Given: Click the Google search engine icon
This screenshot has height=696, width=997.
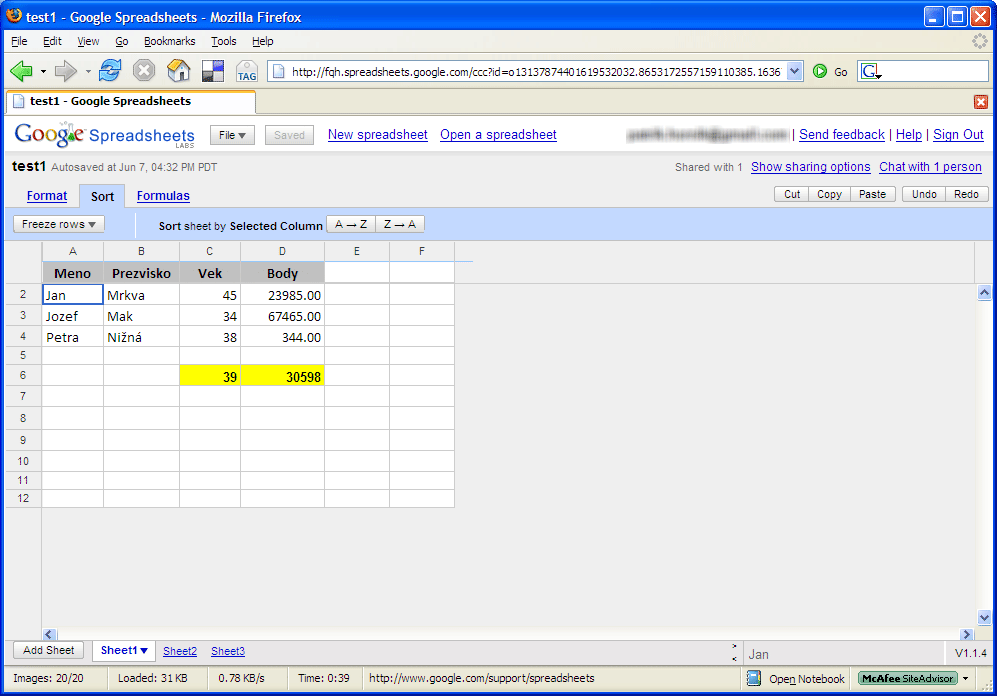Looking at the screenshot, I should click(869, 72).
